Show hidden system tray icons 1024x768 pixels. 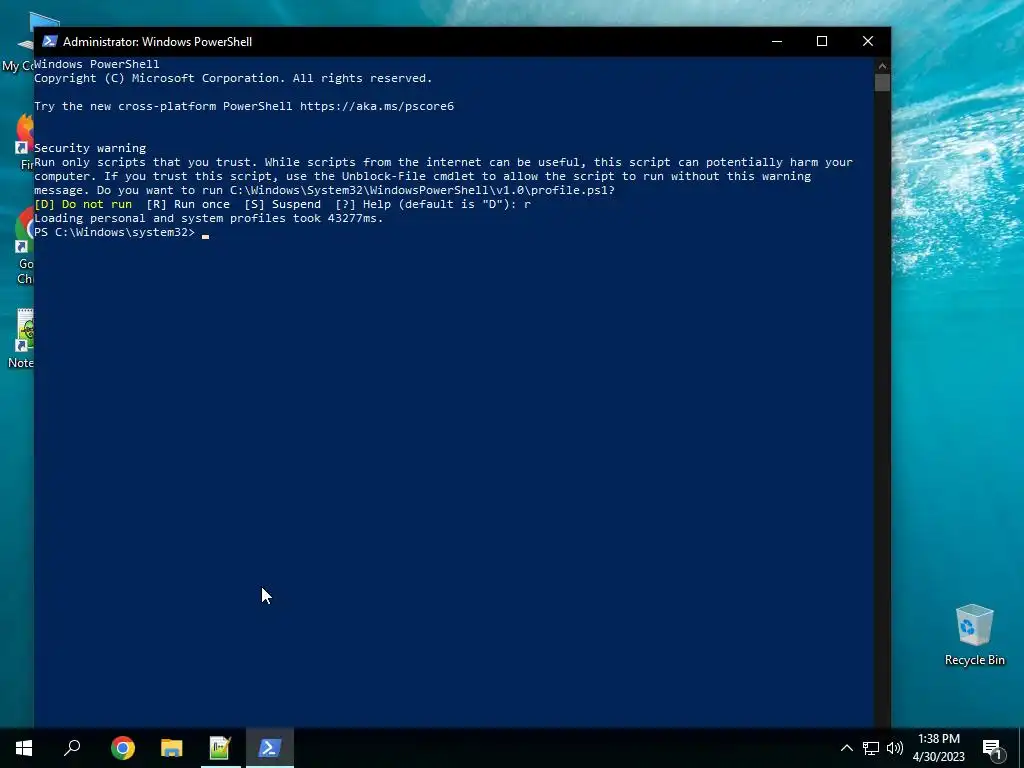click(846, 748)
